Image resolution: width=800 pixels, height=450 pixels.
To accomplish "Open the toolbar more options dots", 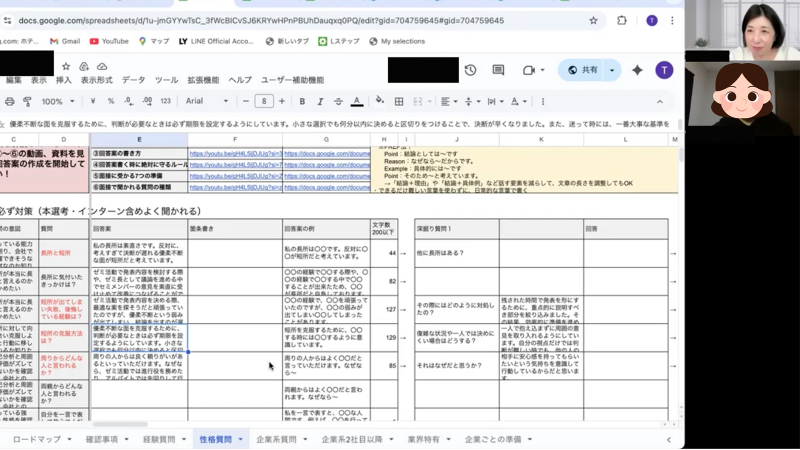I will 543,102.
